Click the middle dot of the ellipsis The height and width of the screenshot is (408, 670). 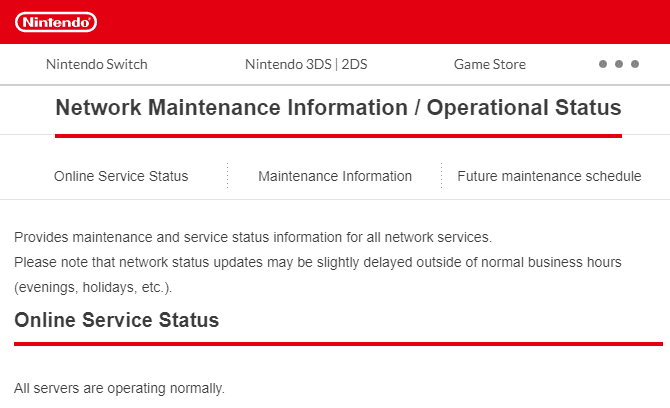[619, 64]
